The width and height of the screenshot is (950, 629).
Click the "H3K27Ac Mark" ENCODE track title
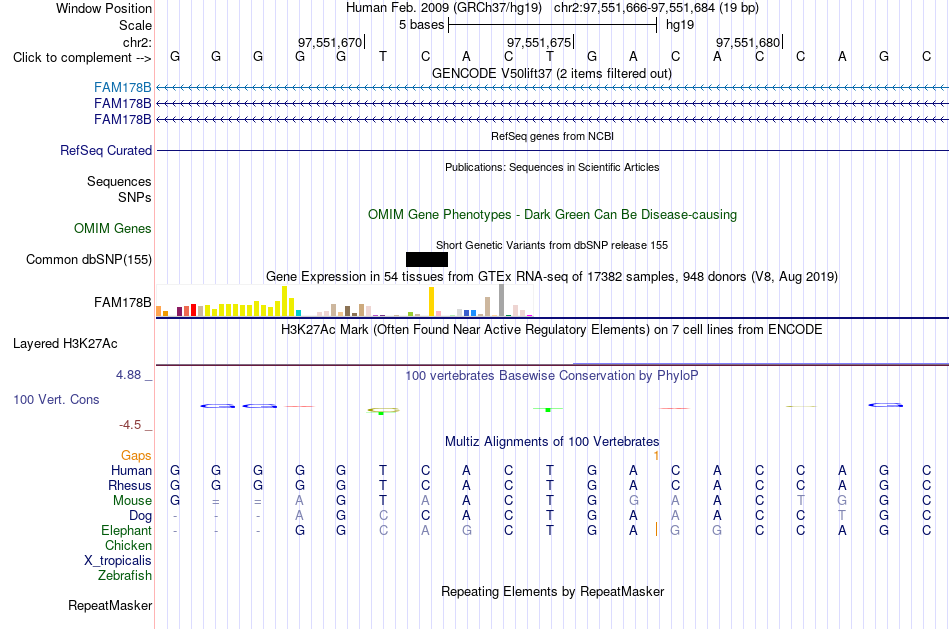552,330
